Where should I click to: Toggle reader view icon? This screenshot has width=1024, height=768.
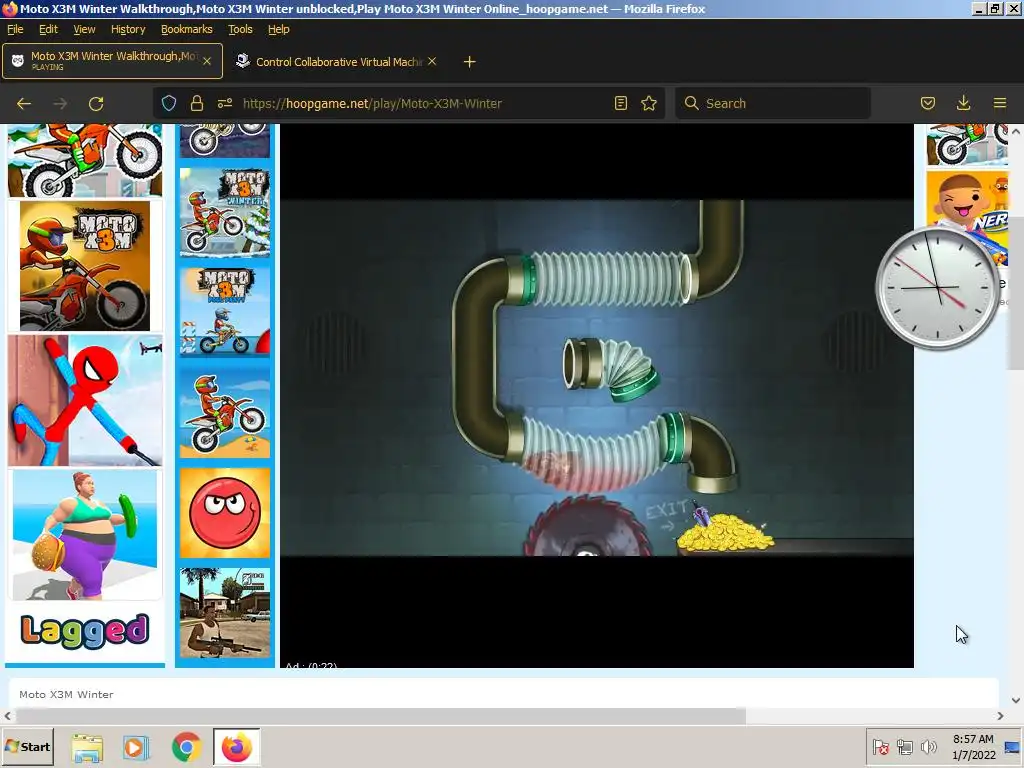620,103
